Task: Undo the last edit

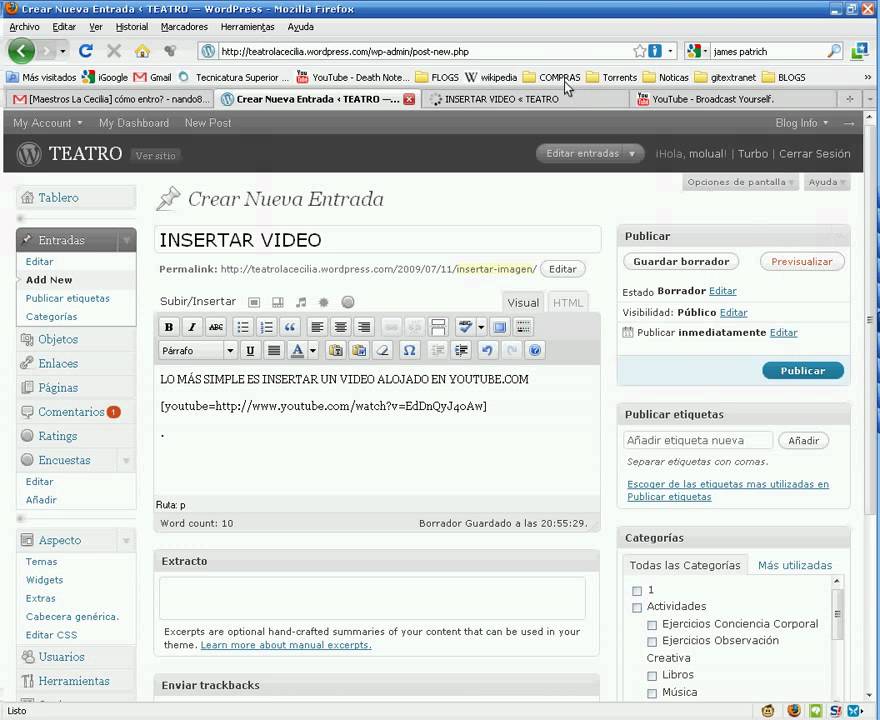Action: [x=488, y=351]
